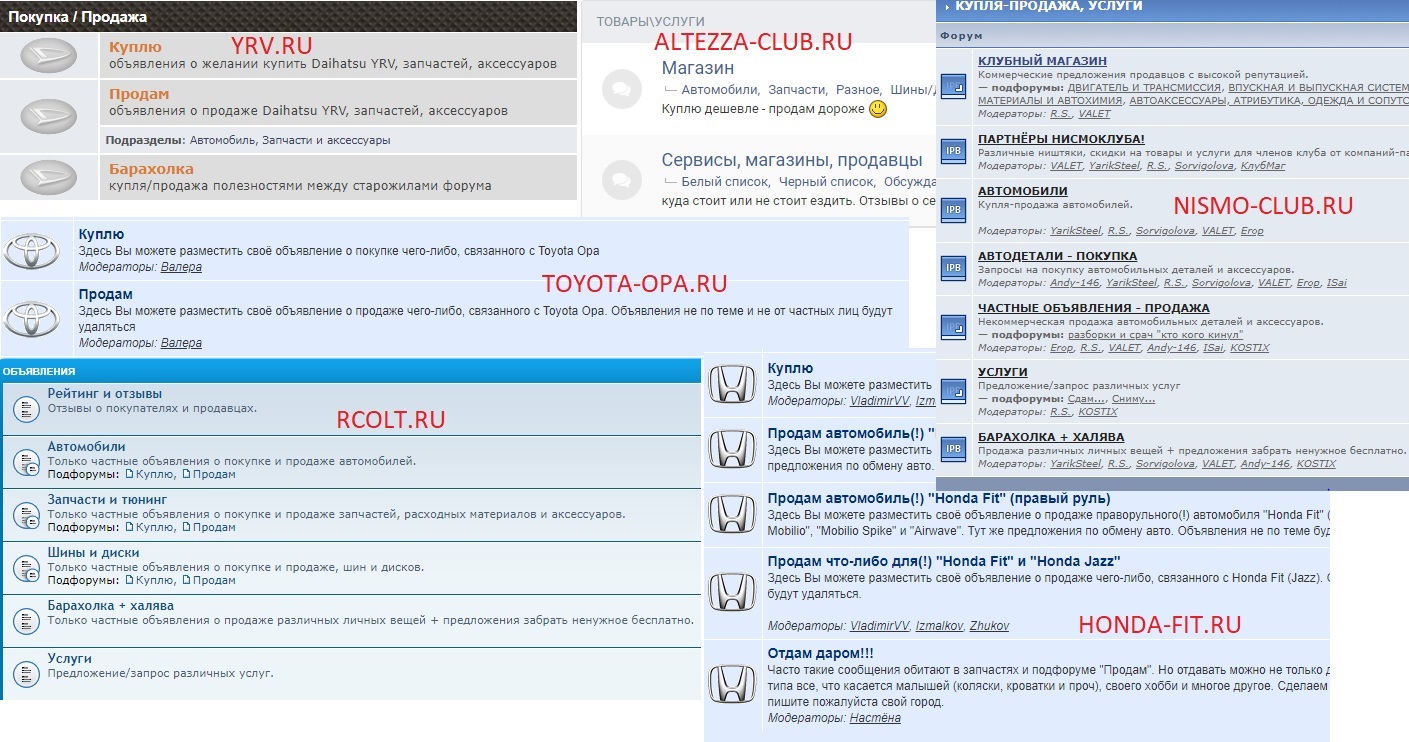
Task: Click the IPB icon beside КЛУБНЫЙ МАГАЗИН
Action: [x=954, y=87]
